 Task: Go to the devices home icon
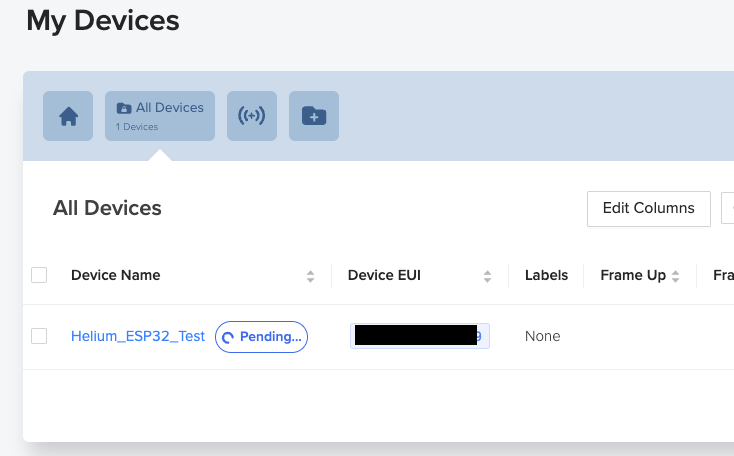point(68,116)
